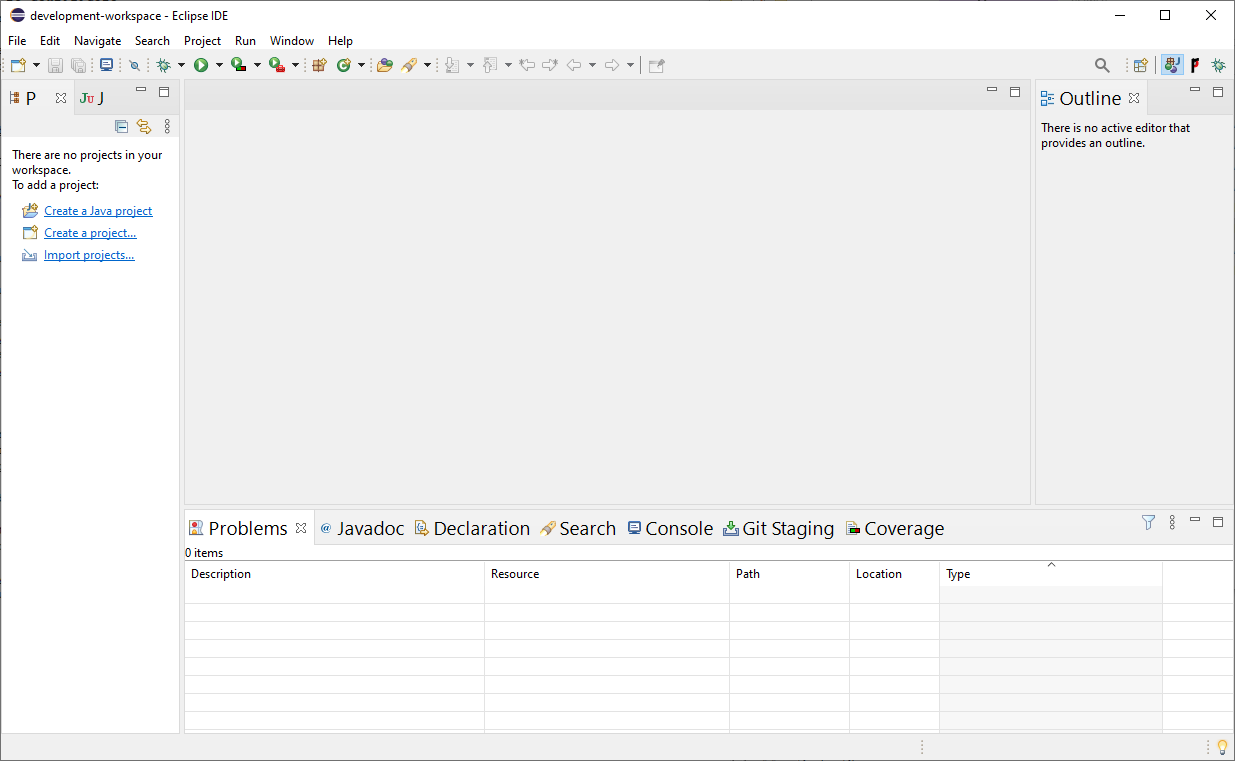Open the Coverage launch dropdown arrow
Screen dimensions: 1235x761
257,65
